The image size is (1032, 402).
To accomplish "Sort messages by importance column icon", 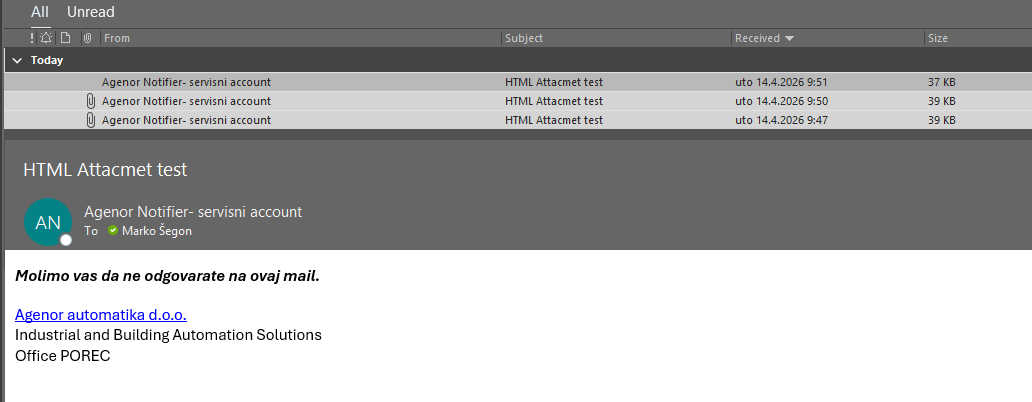I will coord(33,38).
